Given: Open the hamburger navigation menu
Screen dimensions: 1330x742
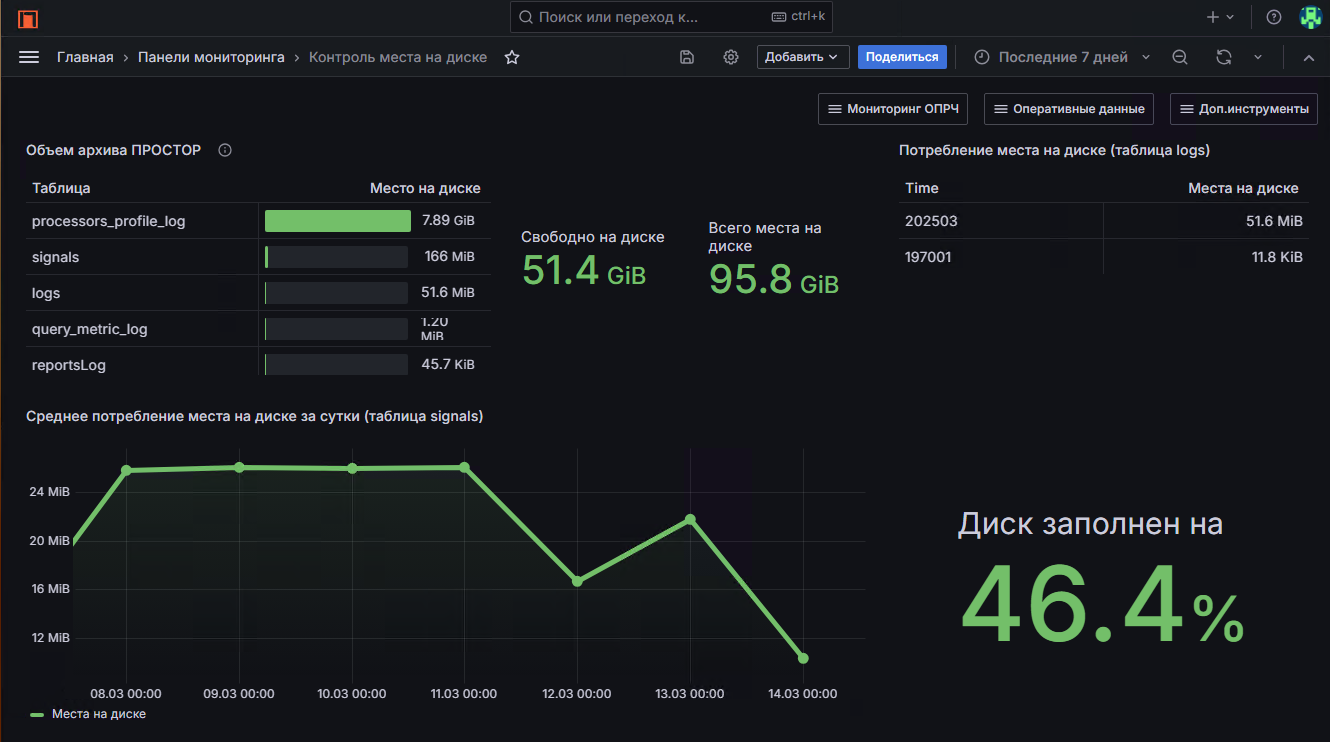Looking at the screenshot, I should [29, 57].
